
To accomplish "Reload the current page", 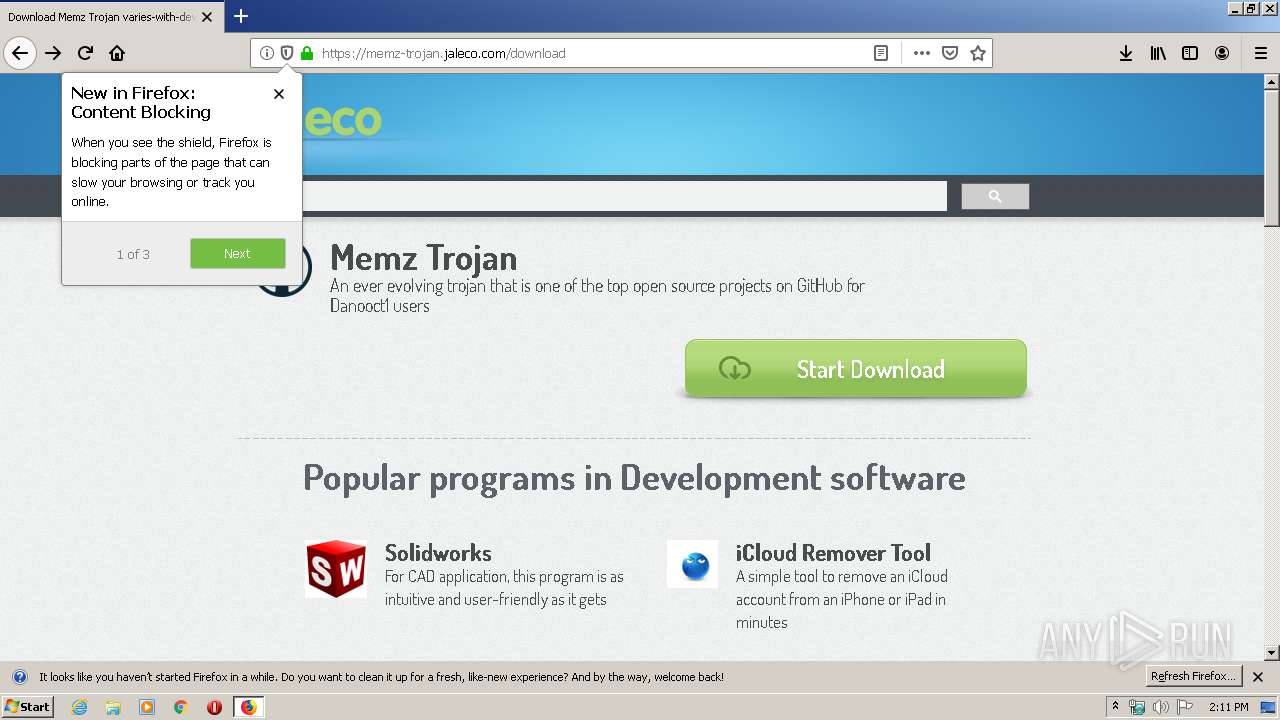I will click(85, 53).
